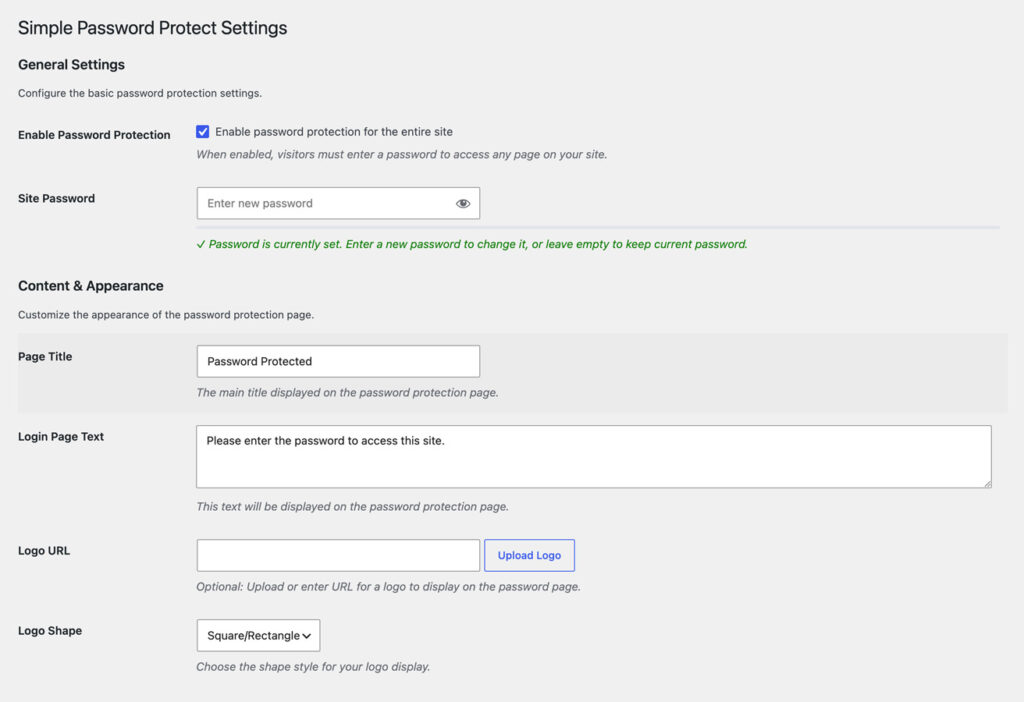
Task: Edit the Login Page Text box
Action: [594, 456]
